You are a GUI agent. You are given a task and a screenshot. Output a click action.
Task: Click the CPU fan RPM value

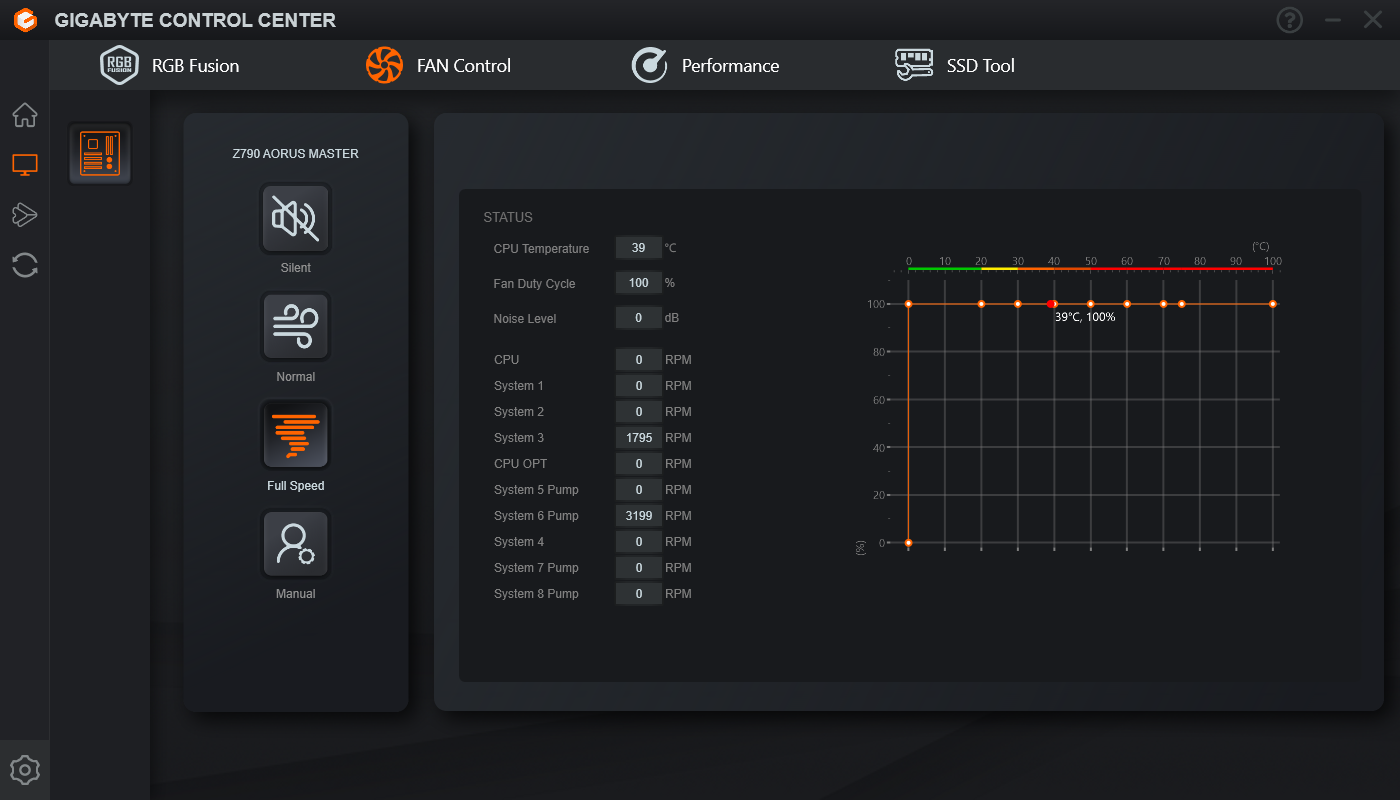(638, 360)
